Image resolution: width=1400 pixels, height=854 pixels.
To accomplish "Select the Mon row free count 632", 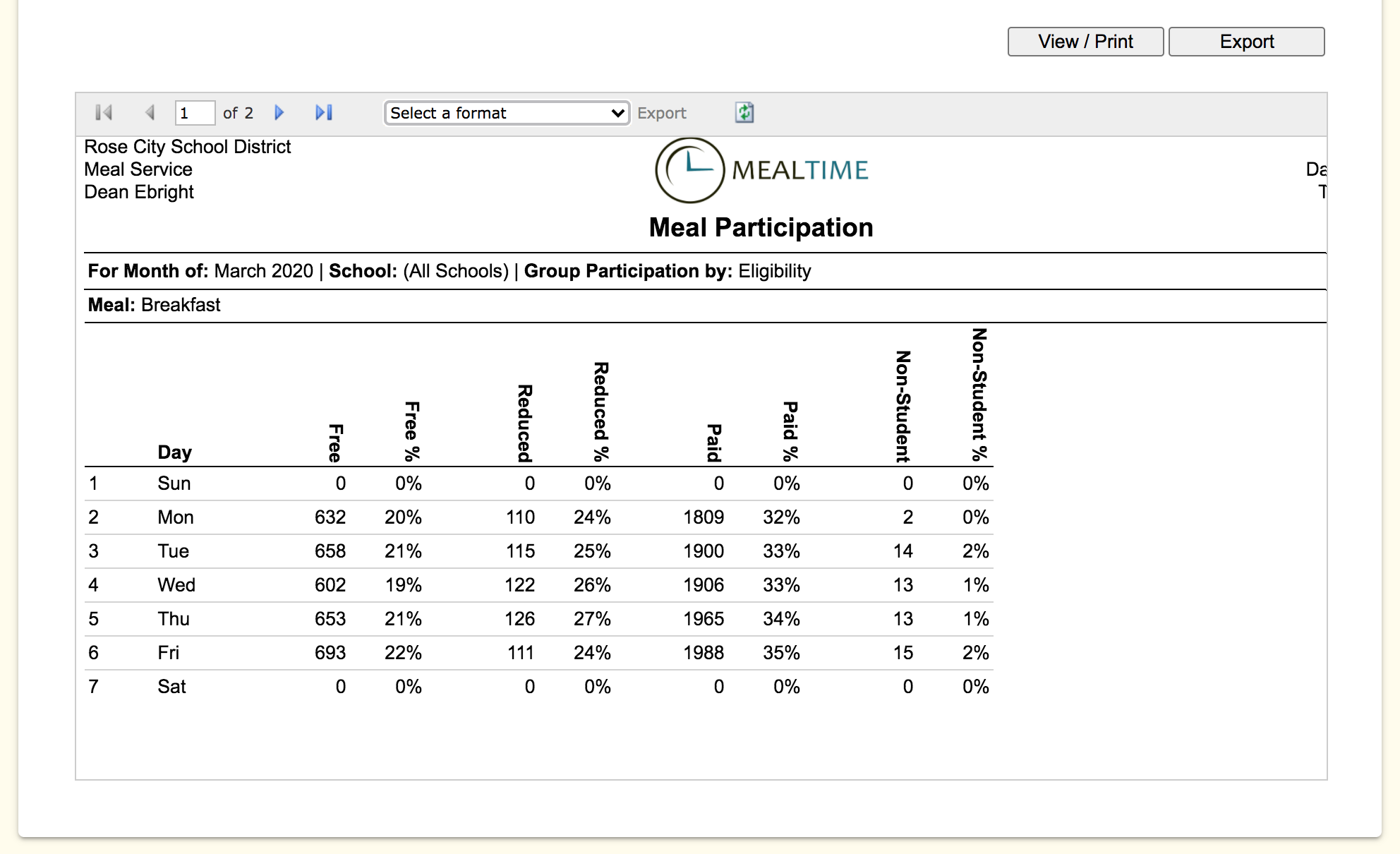I will point(330,517).
